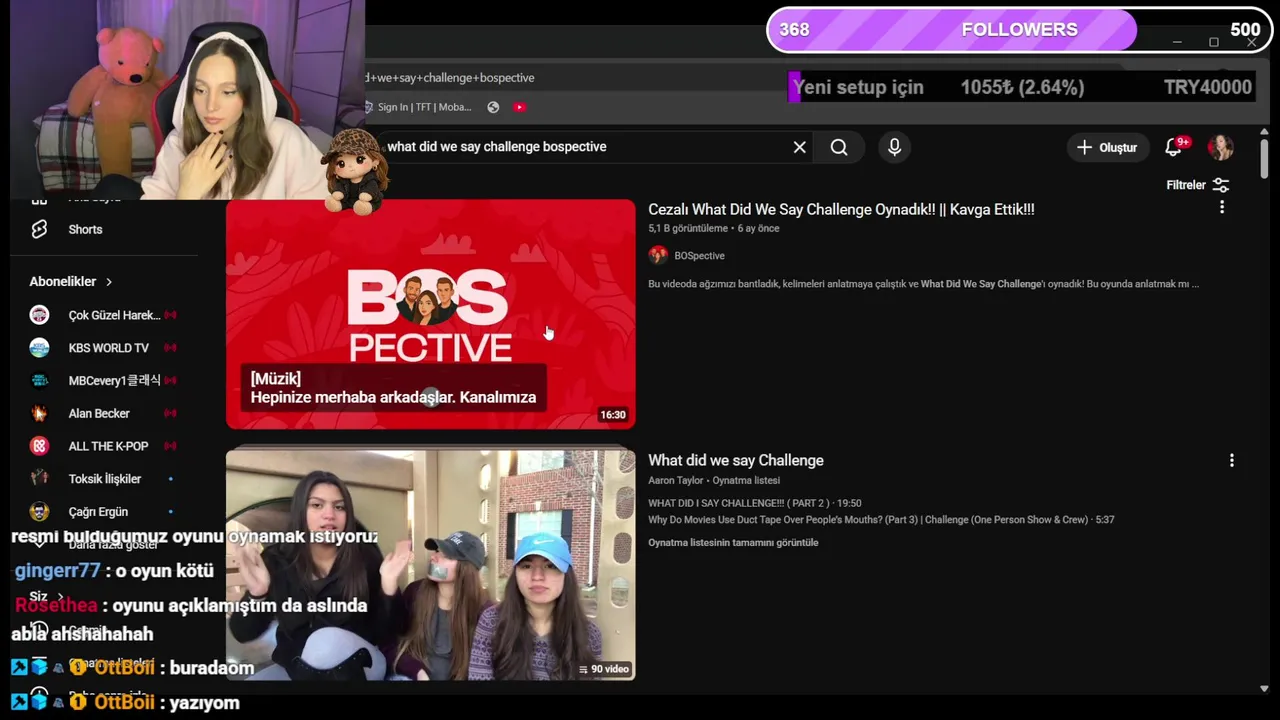Open What did we say Challenge playlist title
Image resolution: width=1280 pixels, height=720 pixels.
click(x=736, y=460)
